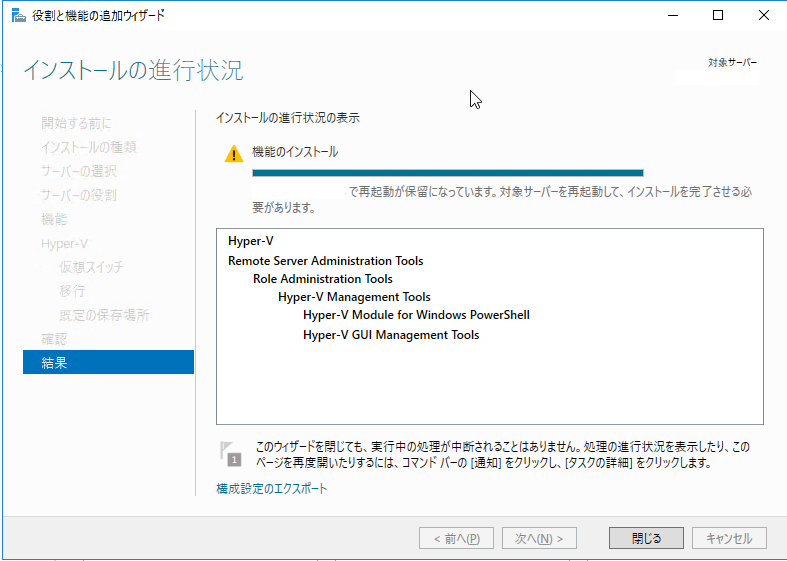This screenshot has height=561, width=787.
Task: Click the notification flag icon with number 1
Action: tap(230, 454)
